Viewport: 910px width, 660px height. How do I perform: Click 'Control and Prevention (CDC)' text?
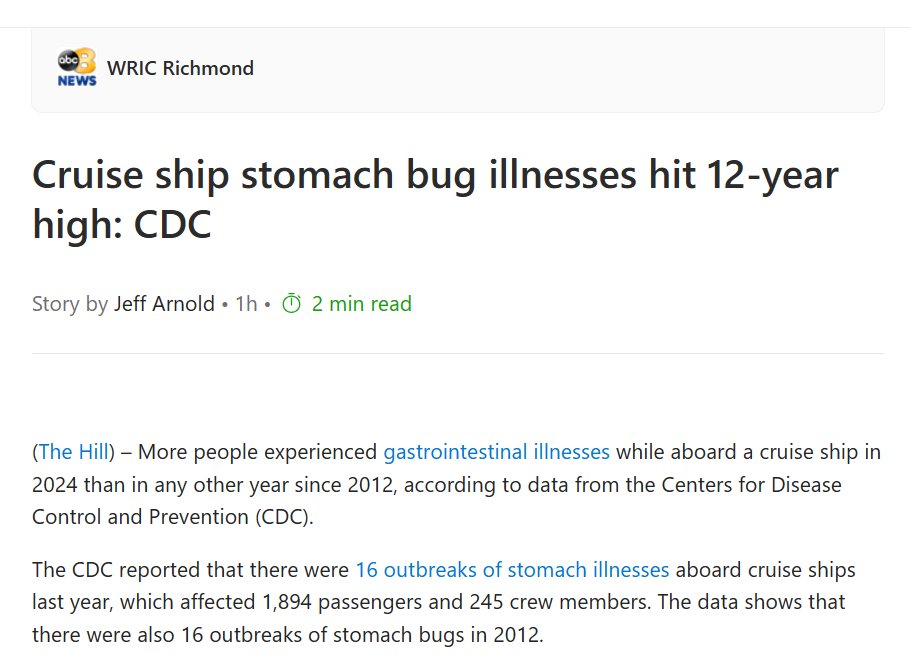click(168, 518)
